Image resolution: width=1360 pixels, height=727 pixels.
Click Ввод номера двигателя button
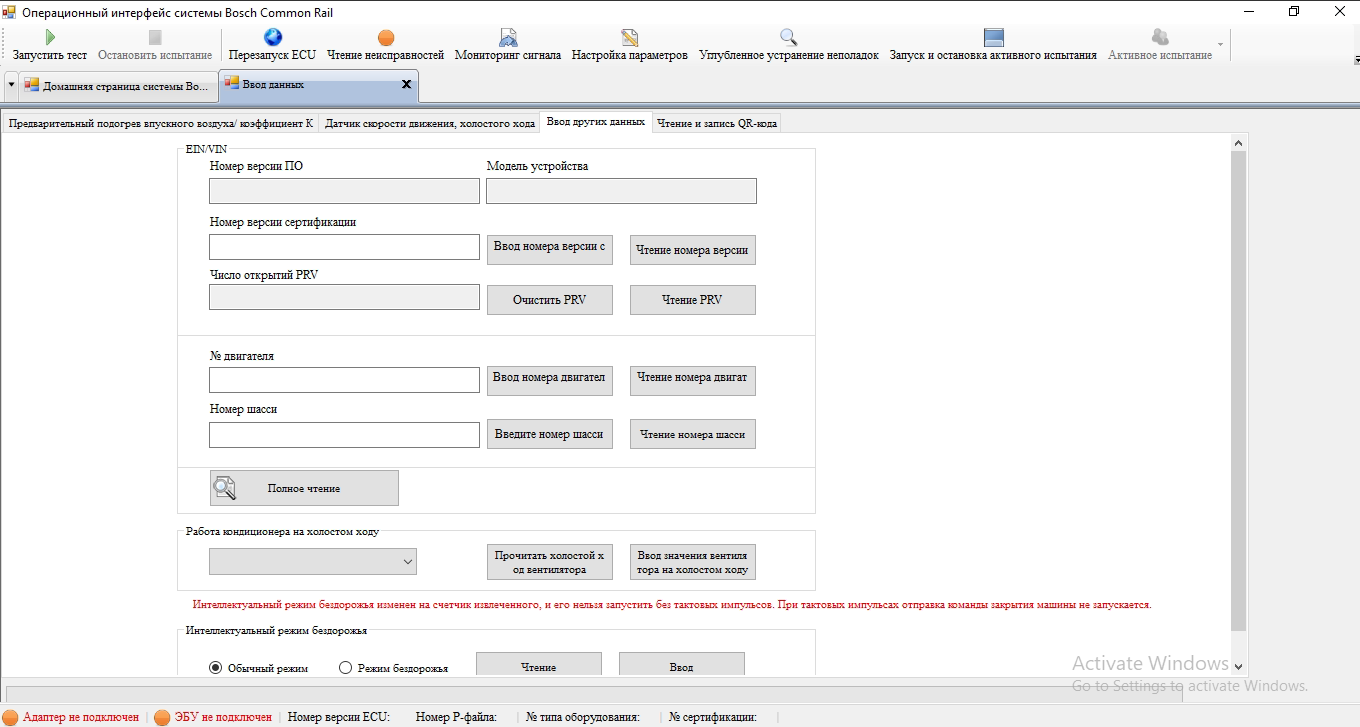coord(549,381)
